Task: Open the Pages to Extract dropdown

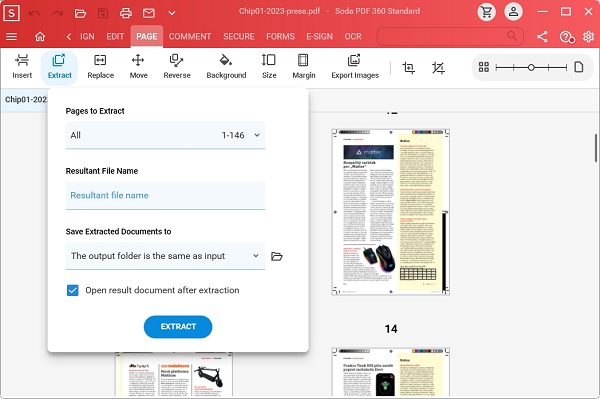Action: click(x=165, y=135)
